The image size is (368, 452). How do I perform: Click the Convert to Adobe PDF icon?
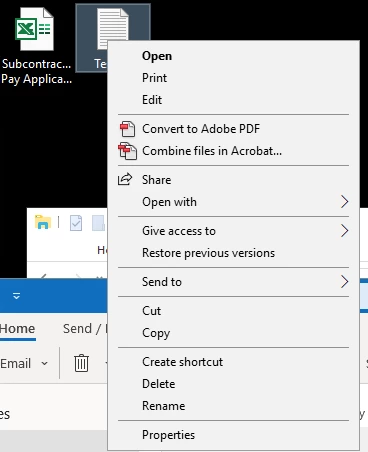(127, 129)
